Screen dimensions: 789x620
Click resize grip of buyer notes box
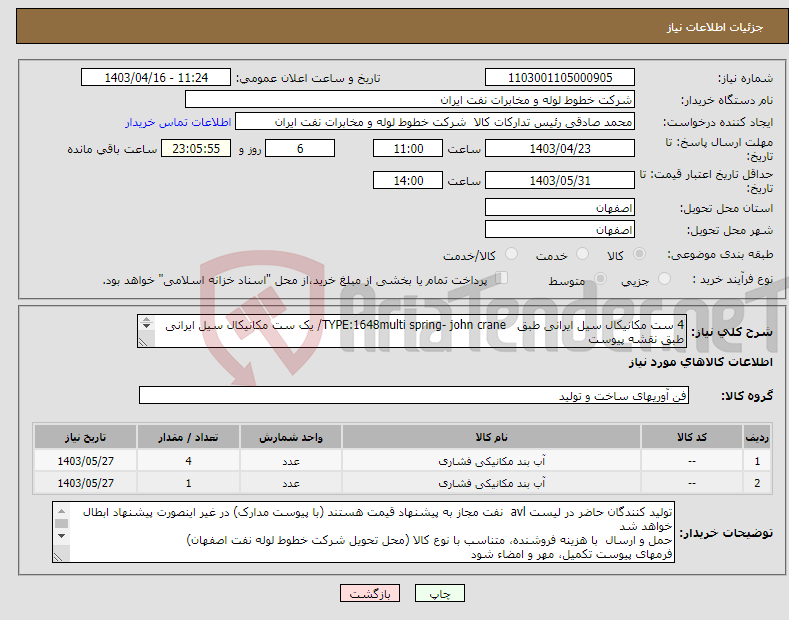tap(59, 557)
